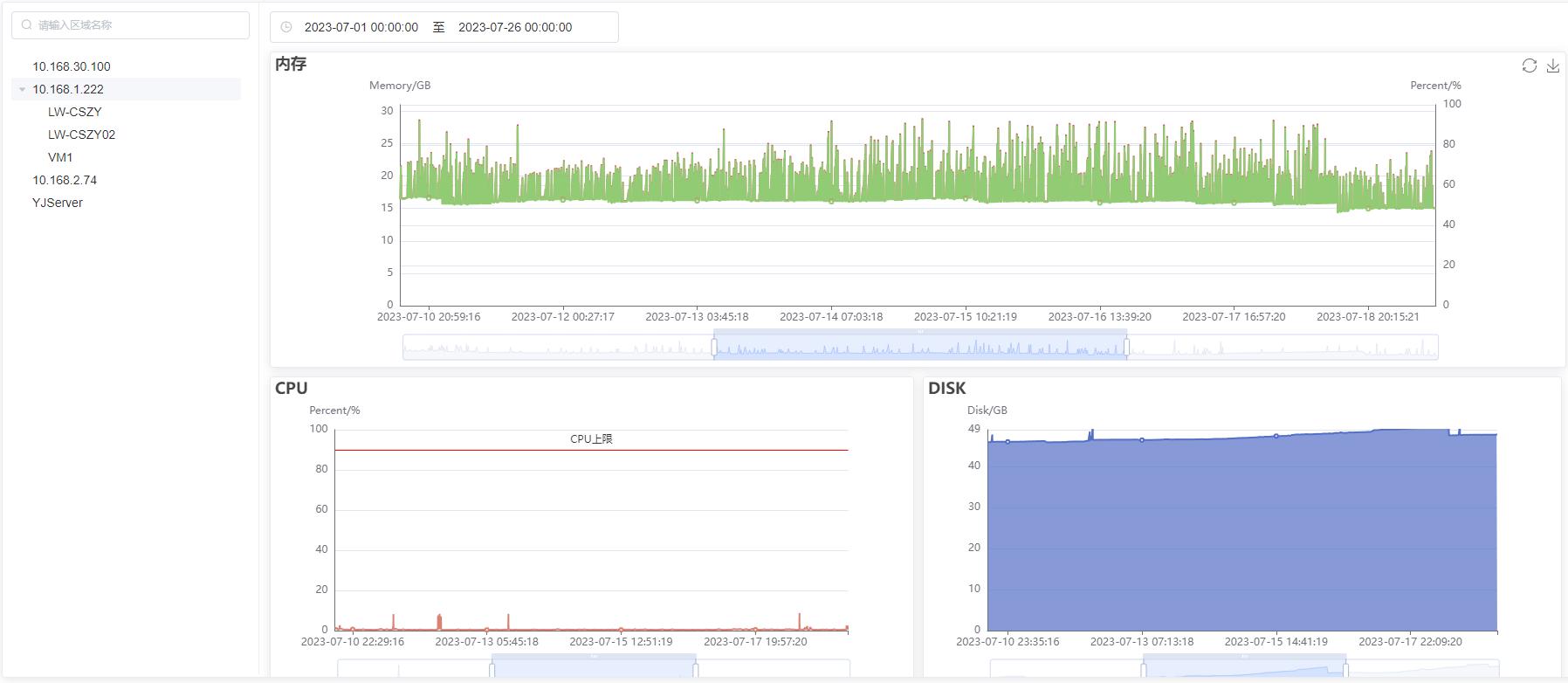
Task: Click right handle of DISK zoom slider
Action: [1345, 671]
